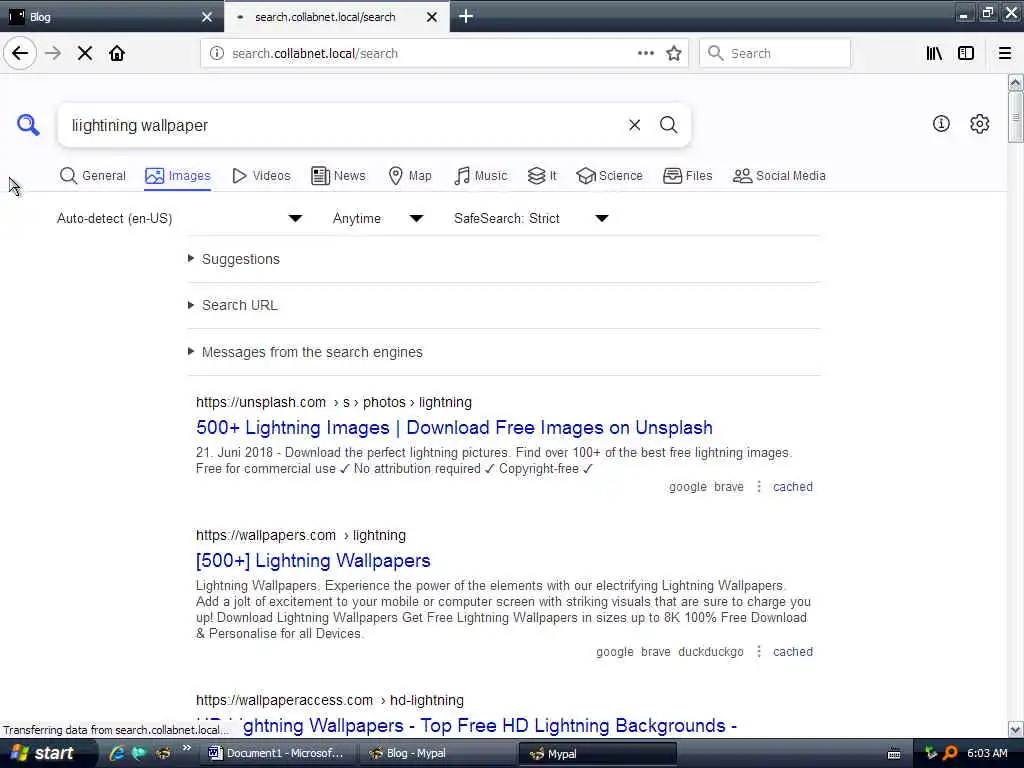Screen dimensions: 1024x768
Task: Open more options for Unsplash result
Action: 759,487
